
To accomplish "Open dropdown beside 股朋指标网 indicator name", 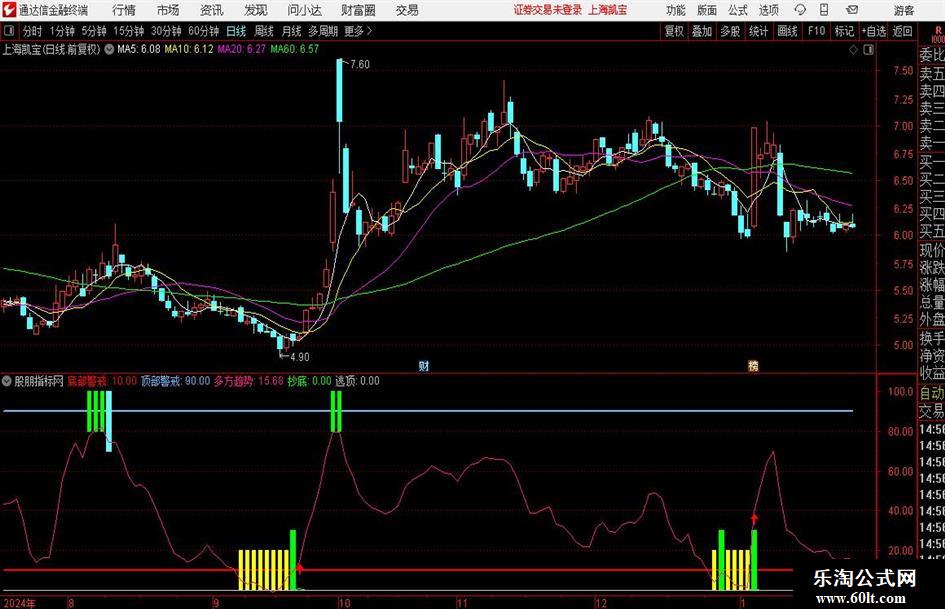I will point(7,381).
